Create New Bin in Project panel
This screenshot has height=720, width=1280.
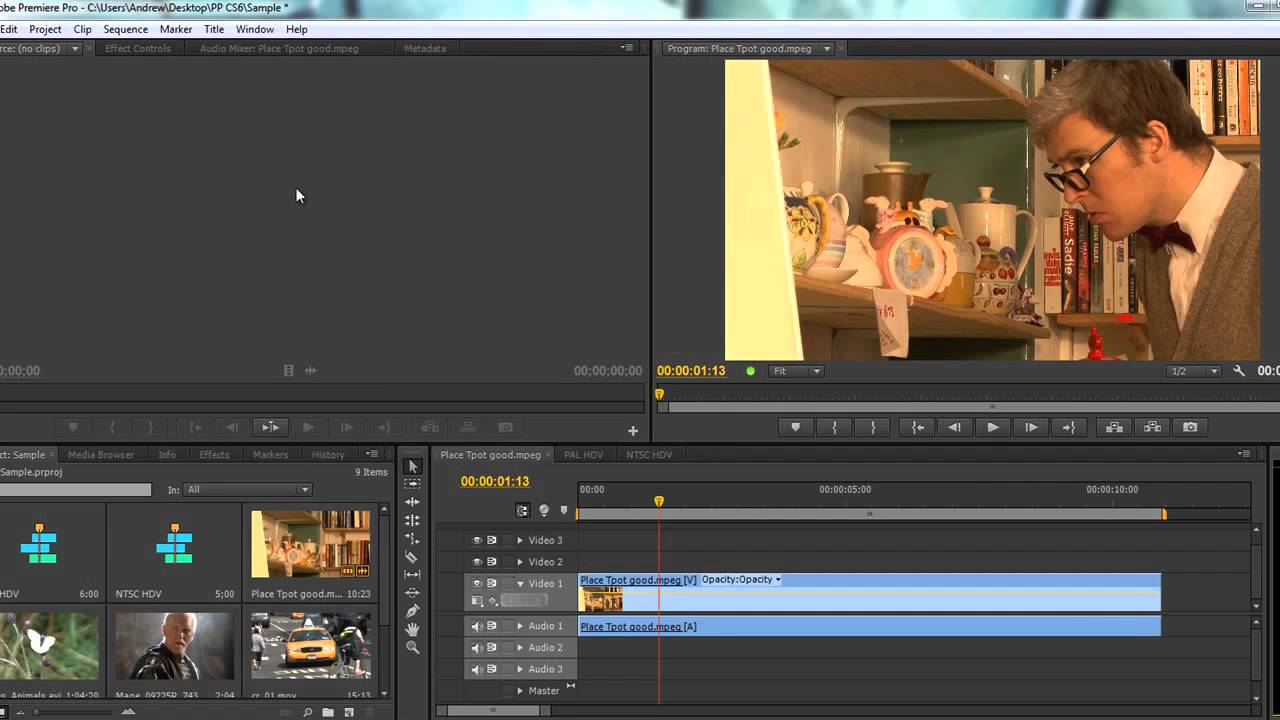[x=328, y=712]
